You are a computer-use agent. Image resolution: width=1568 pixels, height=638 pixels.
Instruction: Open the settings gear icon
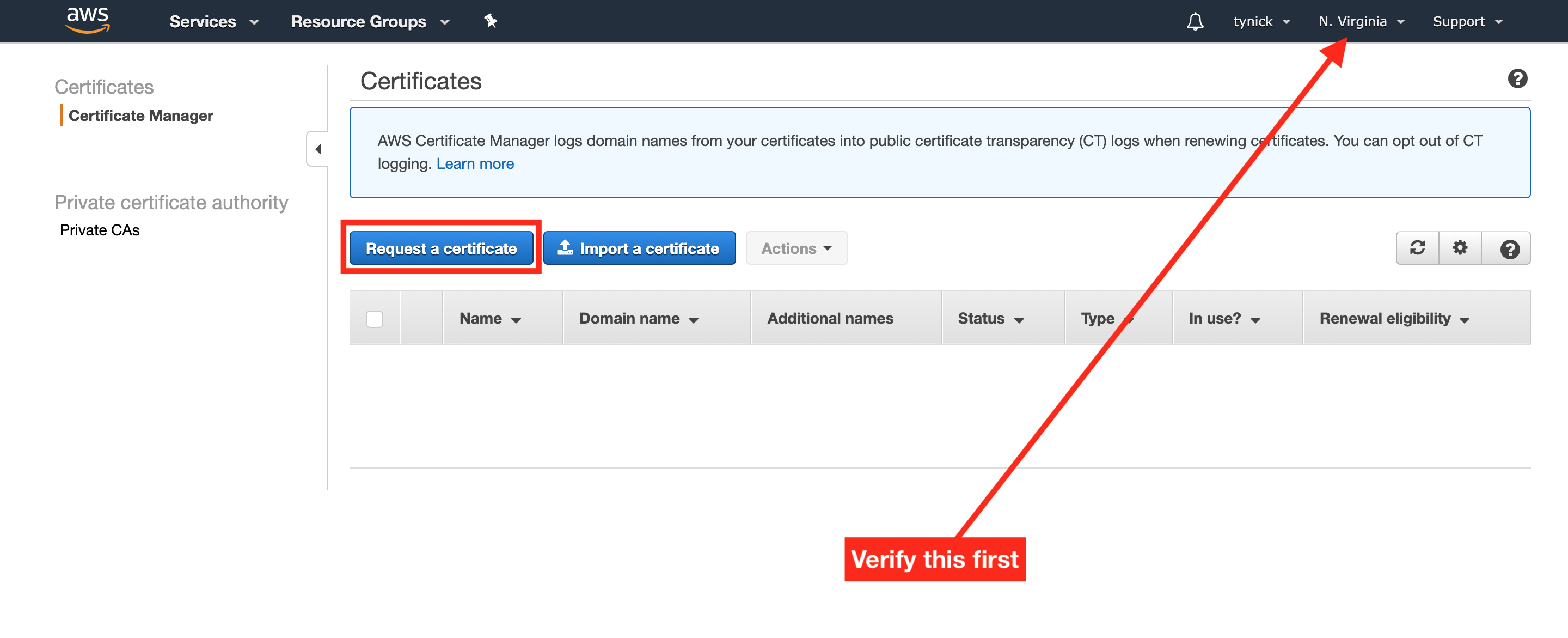pyautogui.click(x=1460, y=249)
